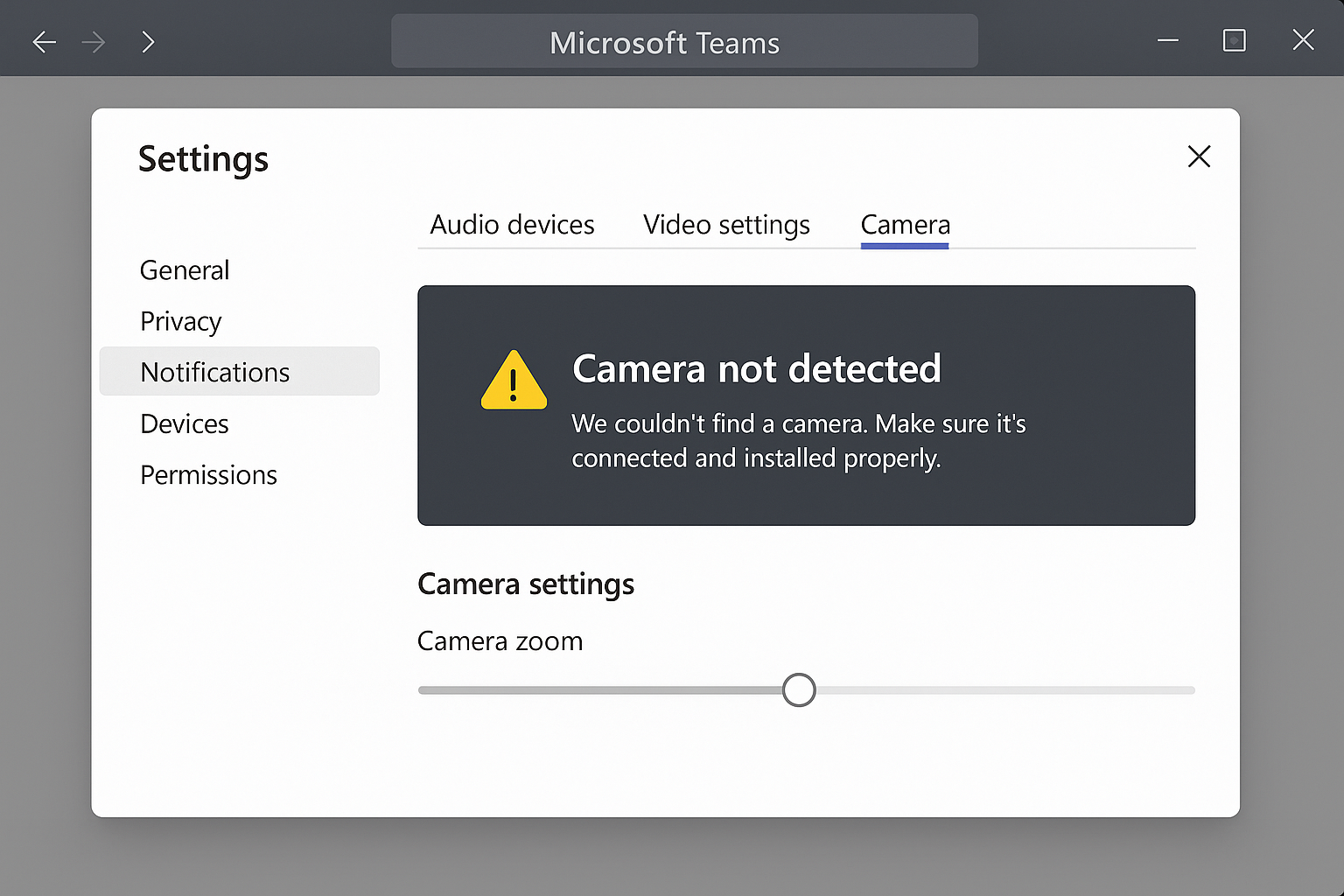Click the forward arrow in the title bar
Screen dimensions: 1344x896
tap(94, 41)
